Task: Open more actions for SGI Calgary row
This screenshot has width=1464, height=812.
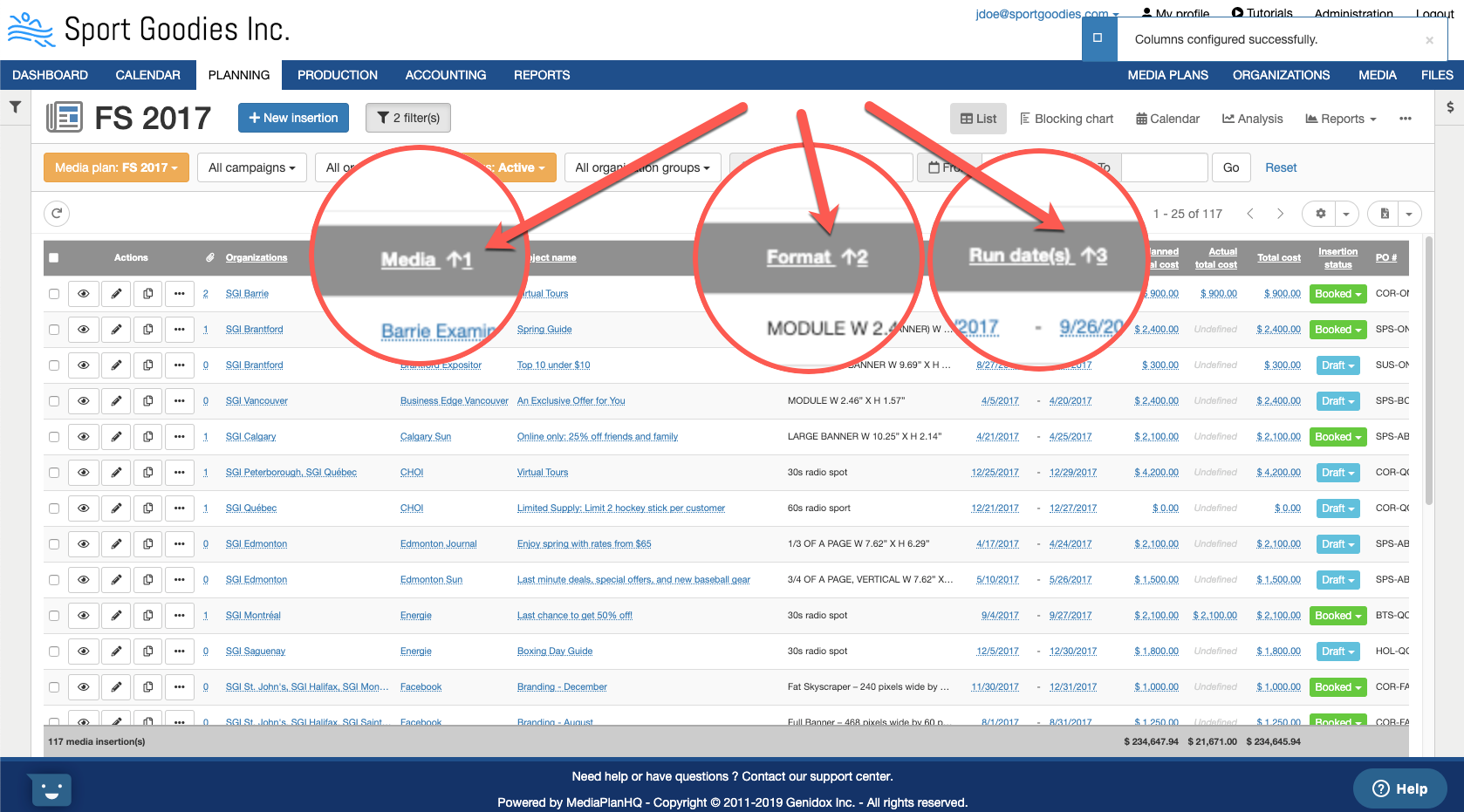Action: (x=179, y=437)
